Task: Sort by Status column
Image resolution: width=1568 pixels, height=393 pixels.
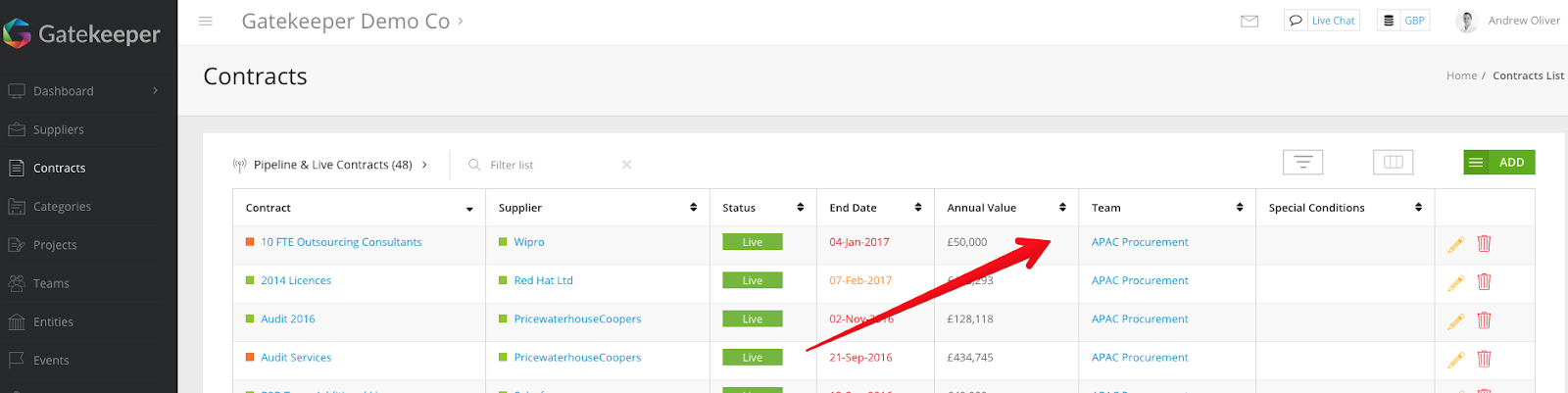Action: (762, 208)
